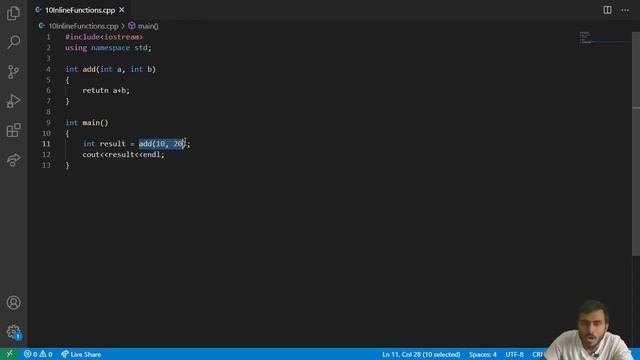Click the word 'result' on line 11

tap(113, 144)
